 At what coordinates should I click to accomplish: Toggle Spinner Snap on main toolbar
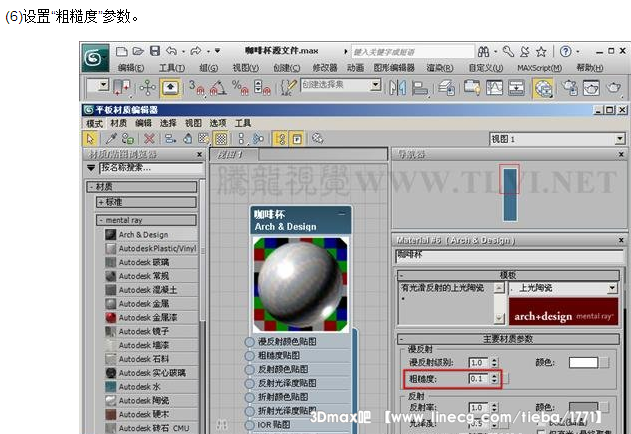click(262, 87)
